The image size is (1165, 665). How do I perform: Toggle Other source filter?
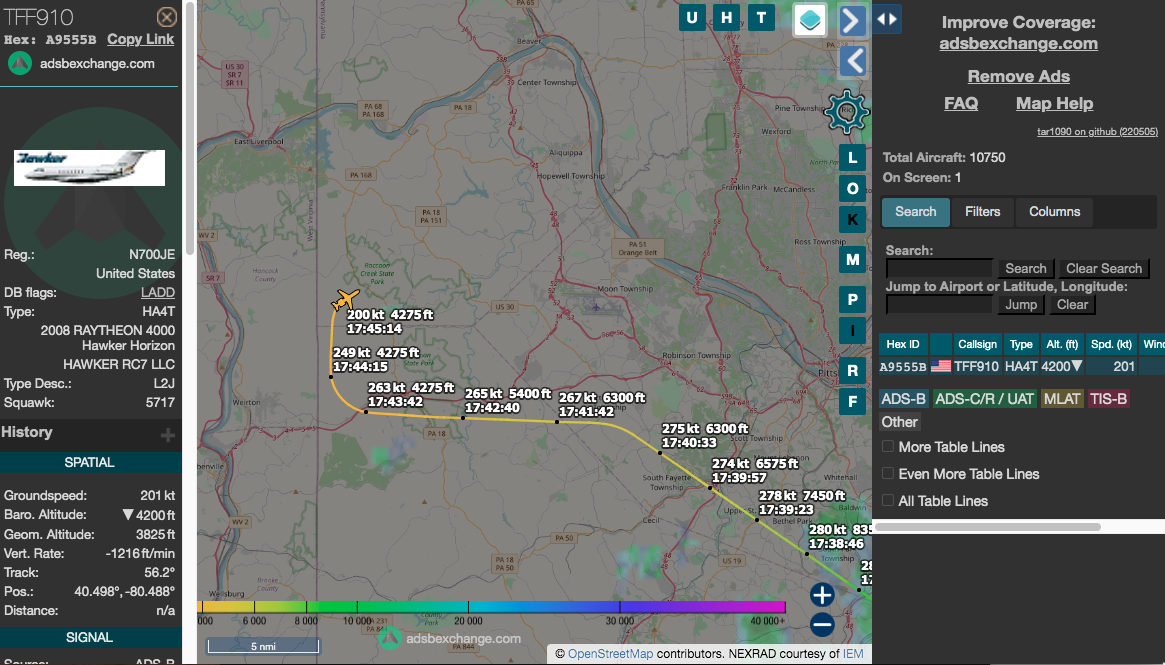pos(900,422)
